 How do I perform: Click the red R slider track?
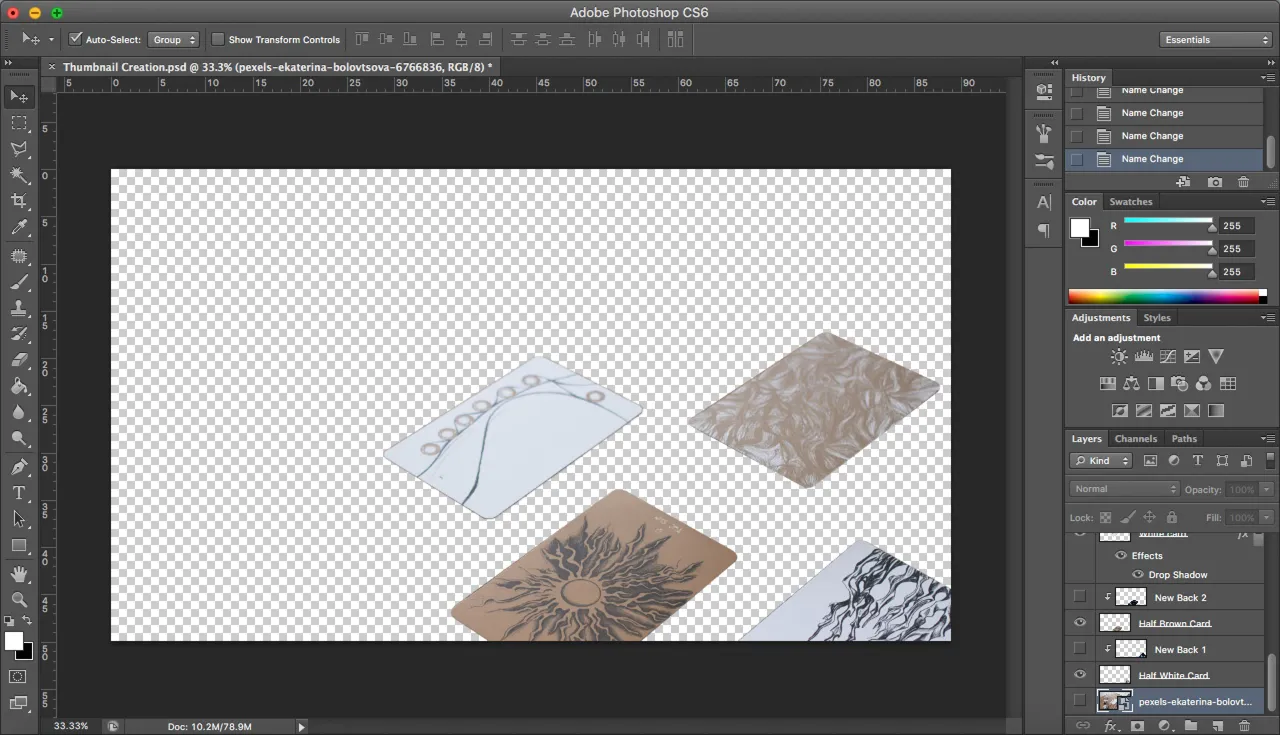point(1168,220)
